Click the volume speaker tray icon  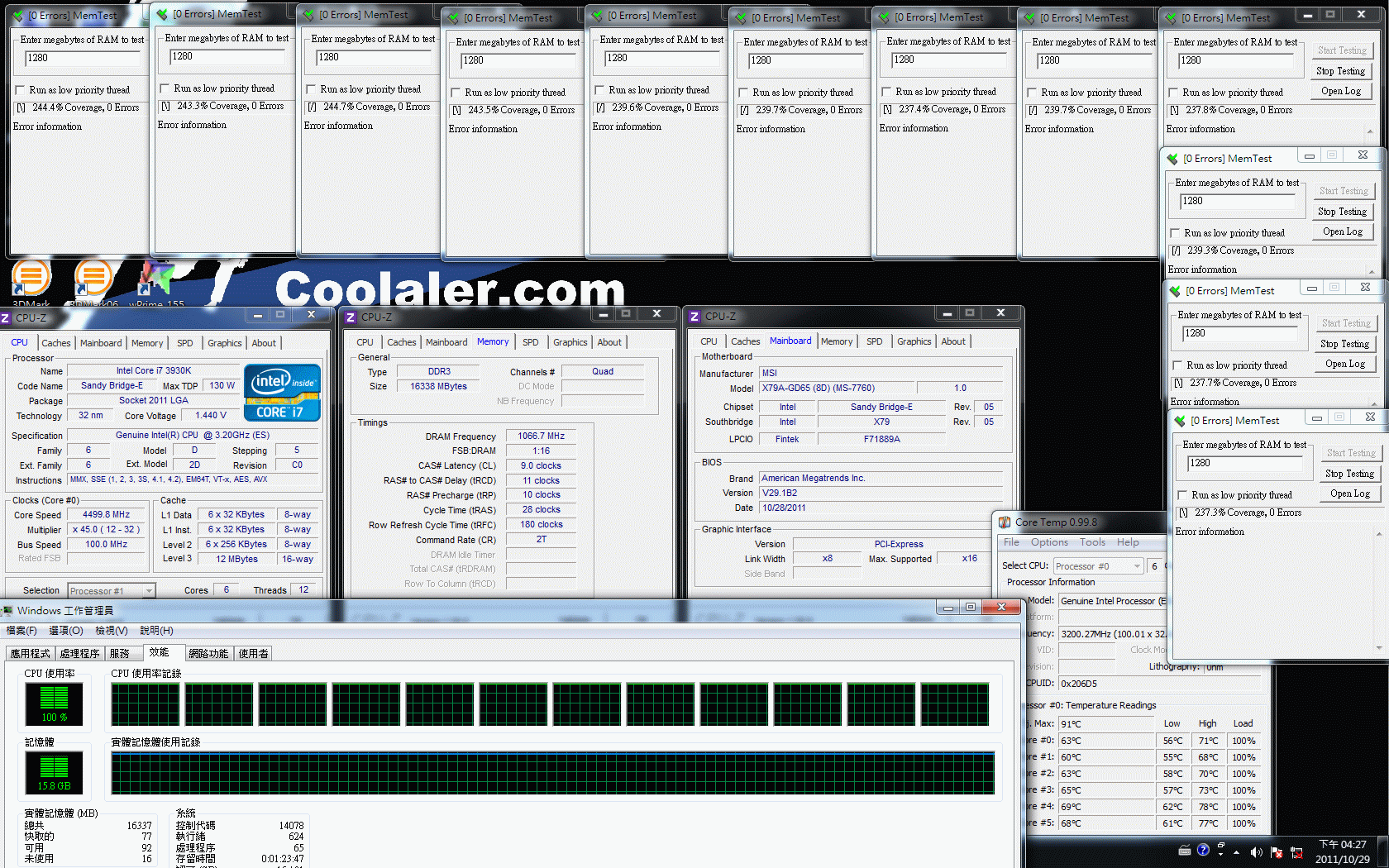click(1256, 851)
